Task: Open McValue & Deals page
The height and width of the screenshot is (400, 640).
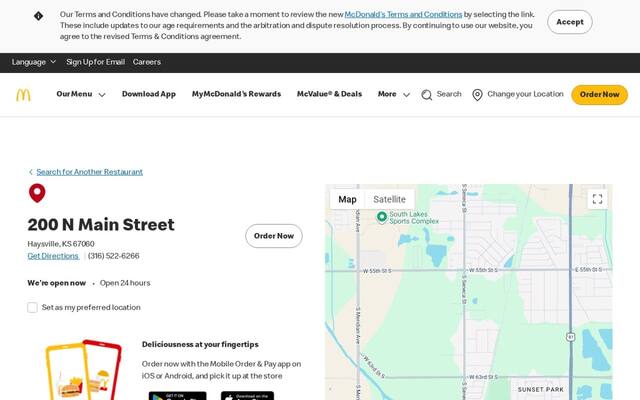Action: click(x=329, y=94)
